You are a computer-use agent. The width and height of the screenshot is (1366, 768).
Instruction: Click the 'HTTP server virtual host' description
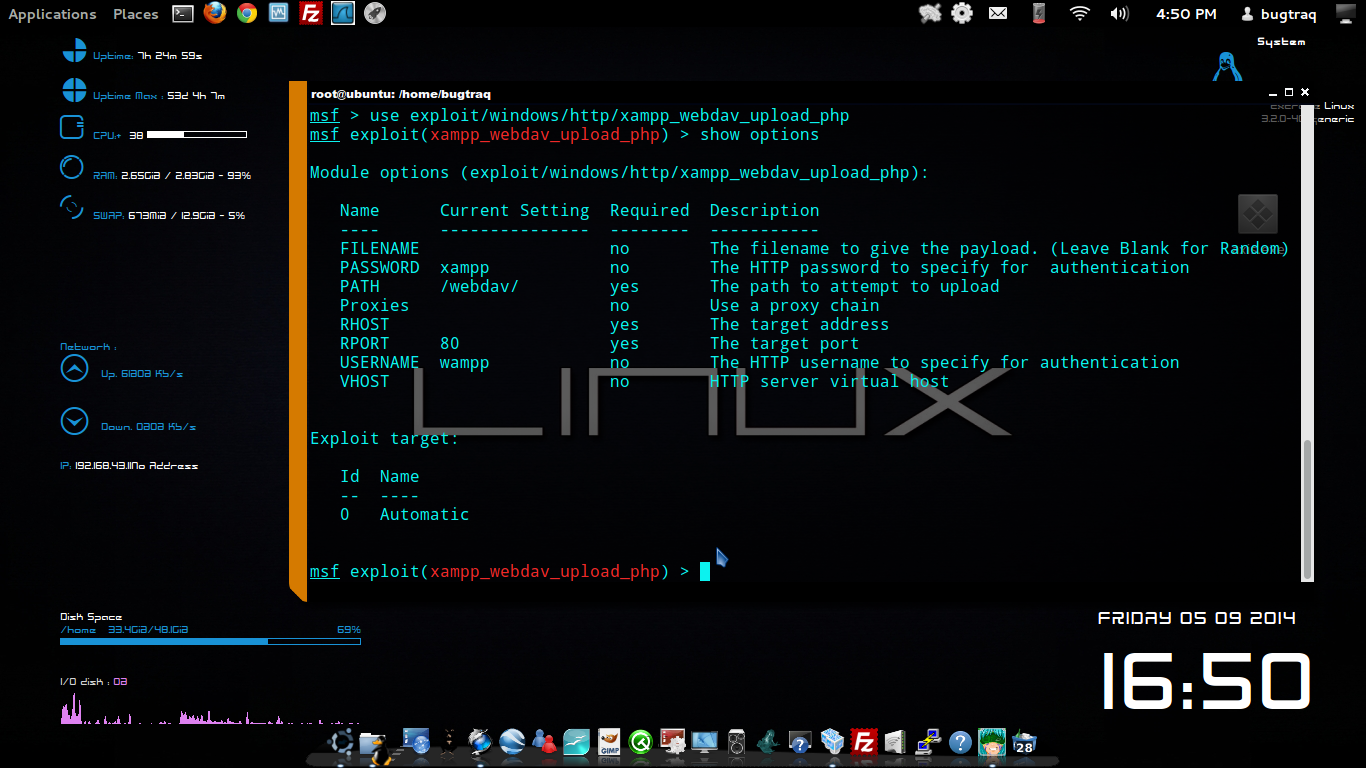(830, 381)
